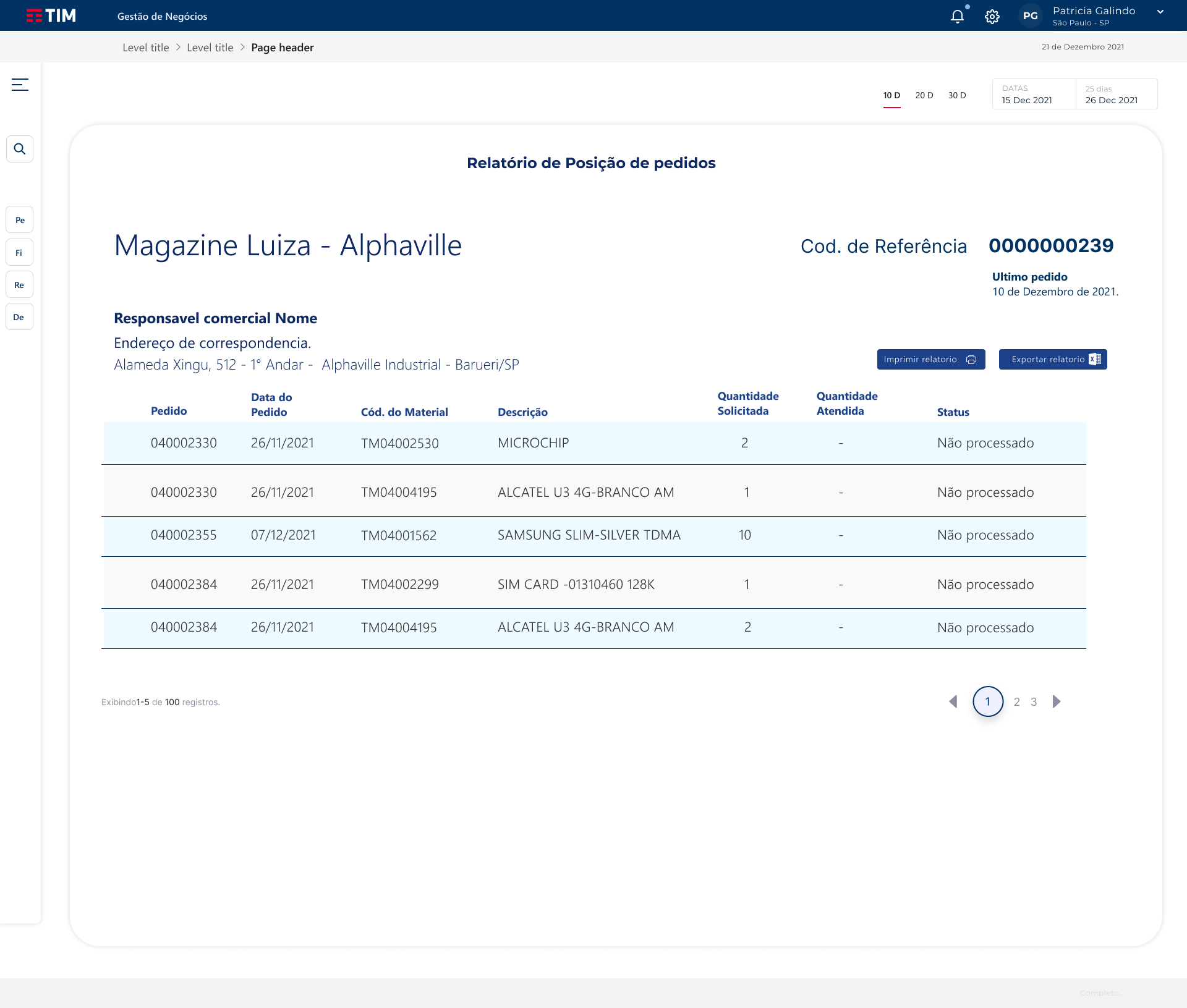Viewport: 1187px width, 1008px height.
Task: Click the sidebar search icon
Action: pos(20,149)
